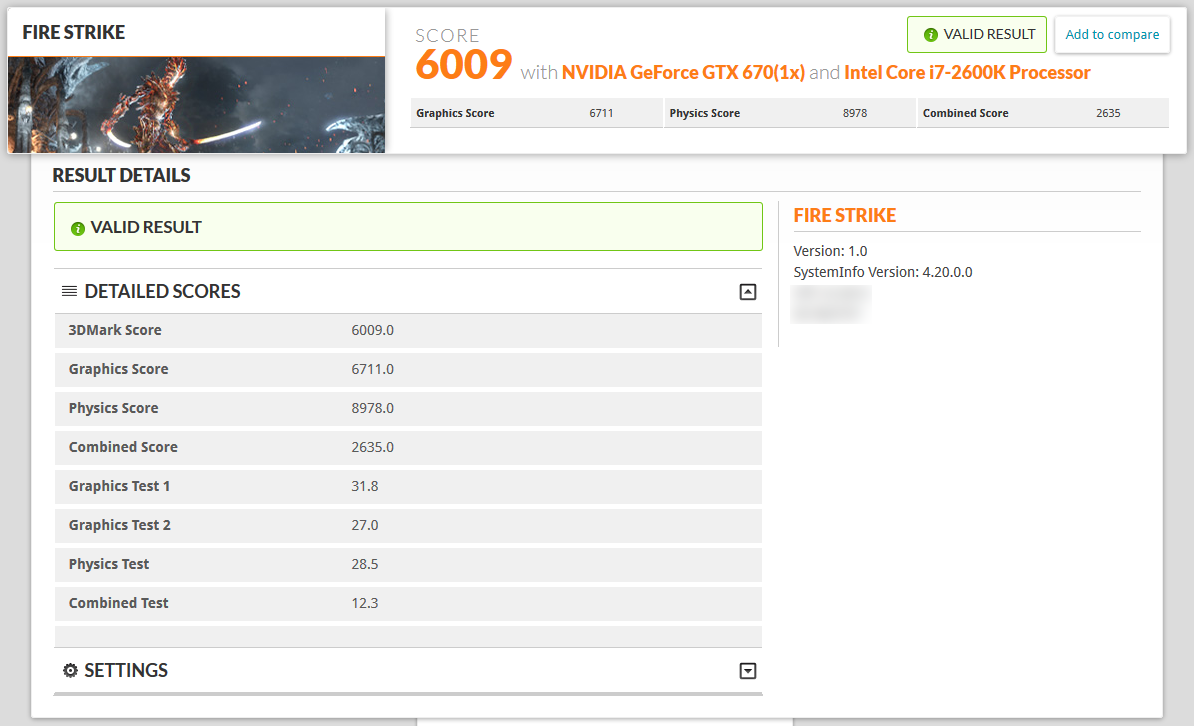This screenshot has width=1194, height=726.
Task: Click Combined Score cell in header summary
Action: [1043, 113]
